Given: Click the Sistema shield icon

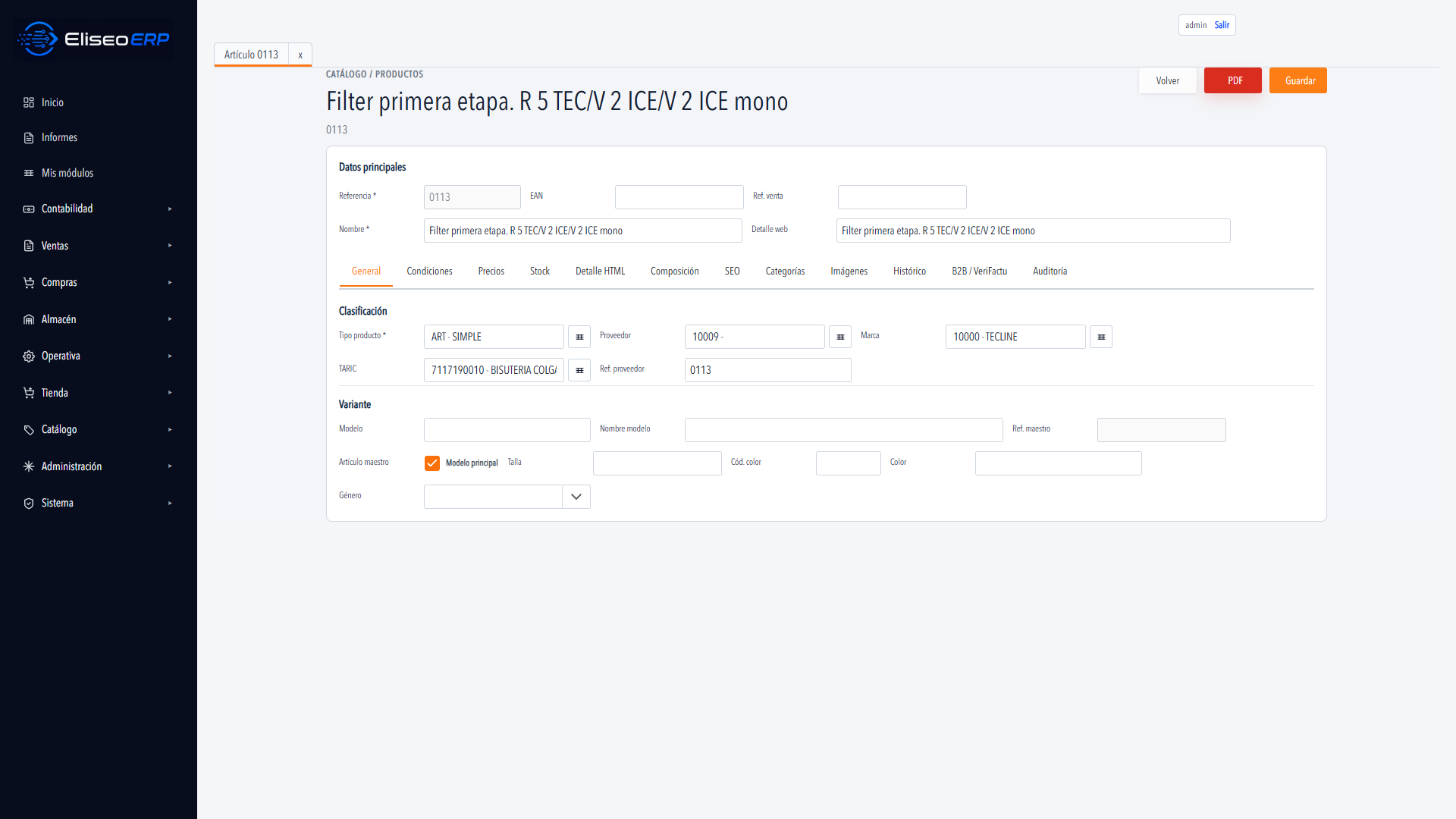Looking at the screenshot, I should 29,503.
